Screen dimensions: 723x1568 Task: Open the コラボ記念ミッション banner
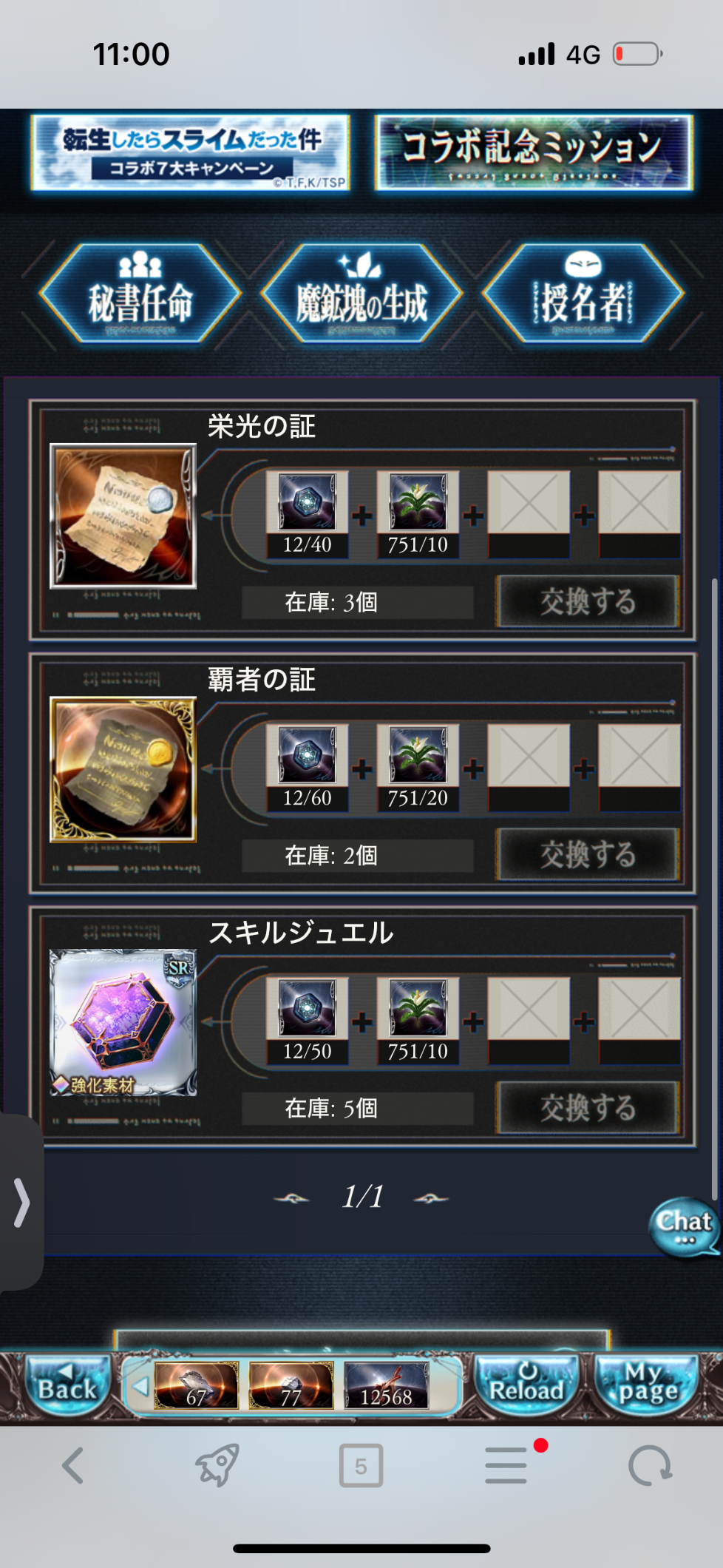[x=534, y=152]
